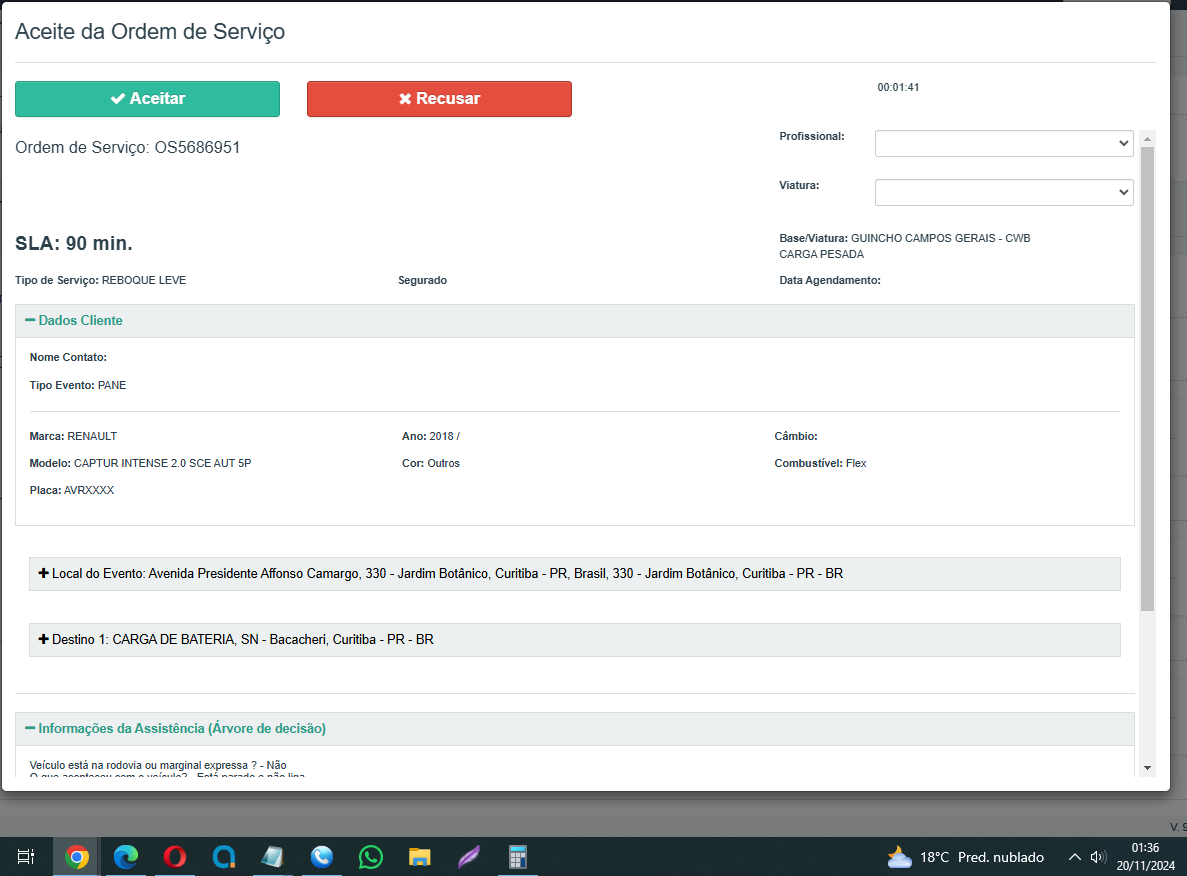Expand the Local do Evento row
Image resolution: width=1187 pixels, height=876 pixels.
coord(575,574)
